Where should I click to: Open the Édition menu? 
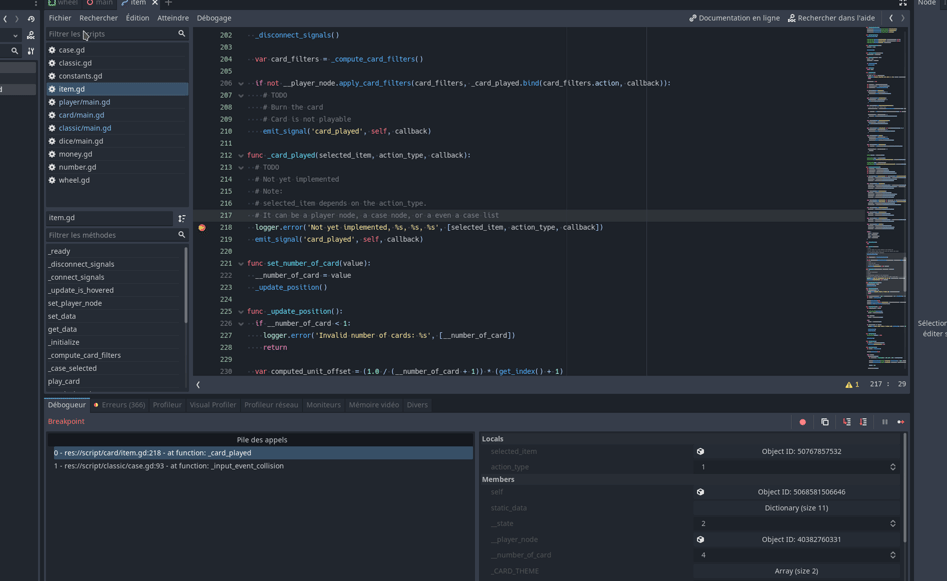click(137, 18)
